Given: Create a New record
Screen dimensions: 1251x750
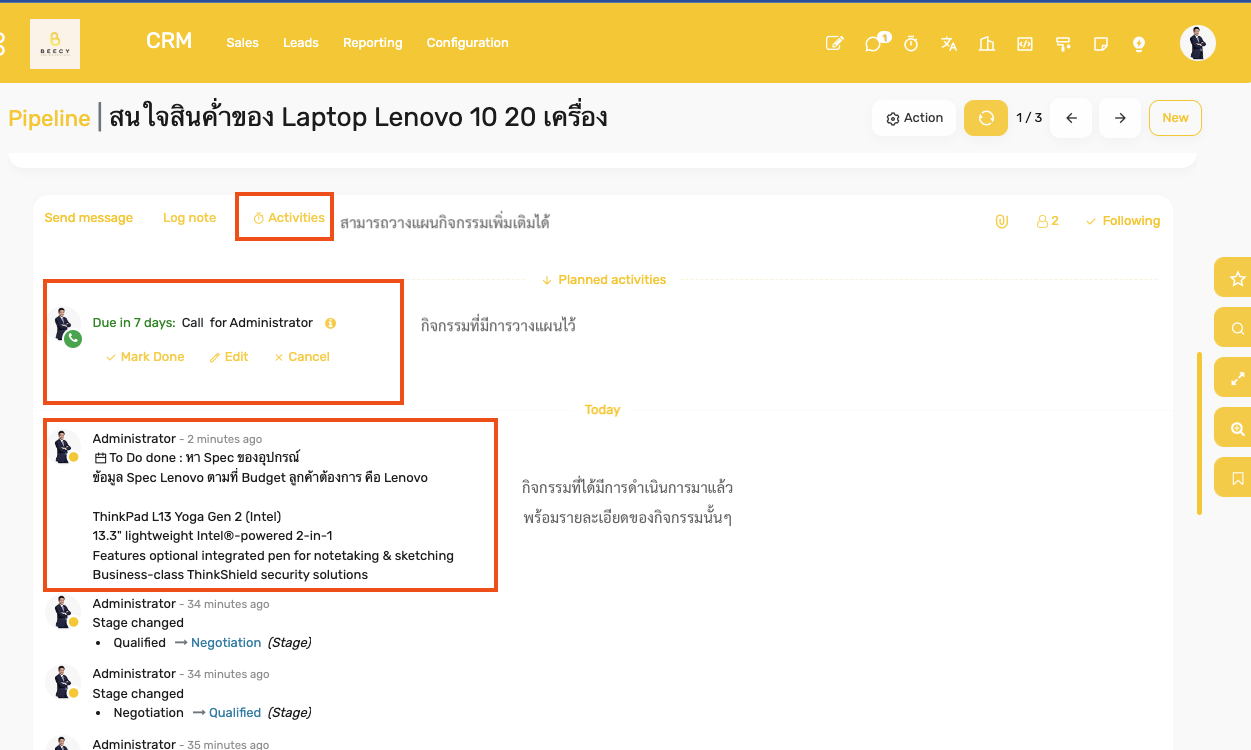Looking at the screenshot, I should (1175, 118).
